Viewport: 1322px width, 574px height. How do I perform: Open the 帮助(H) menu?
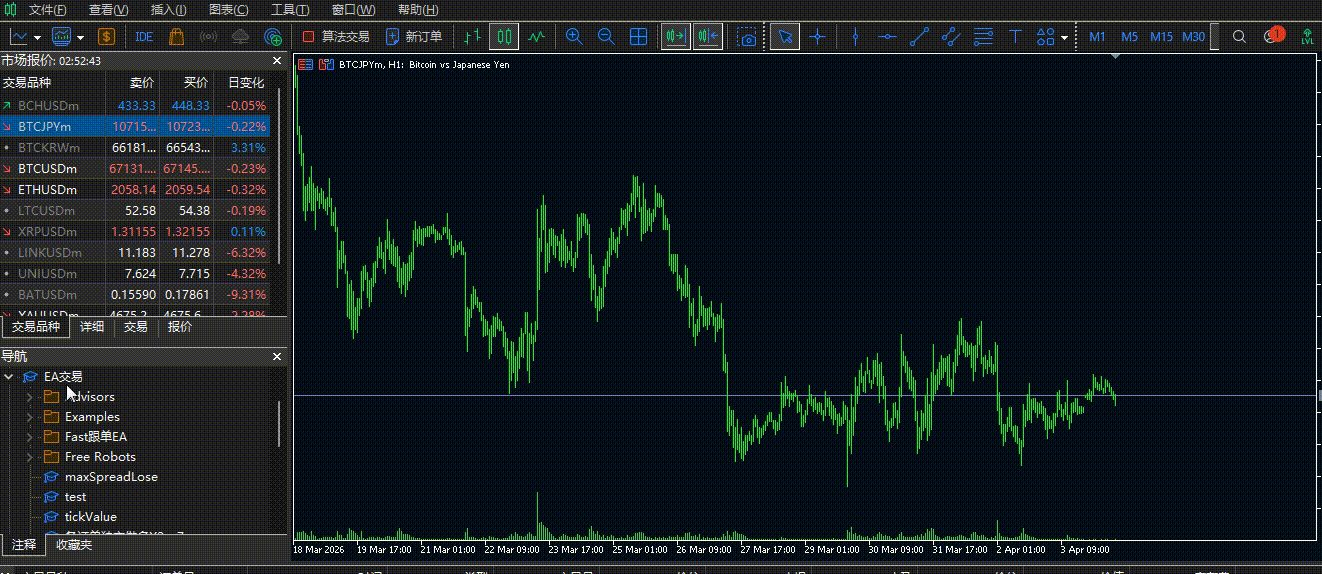[418, 10]
